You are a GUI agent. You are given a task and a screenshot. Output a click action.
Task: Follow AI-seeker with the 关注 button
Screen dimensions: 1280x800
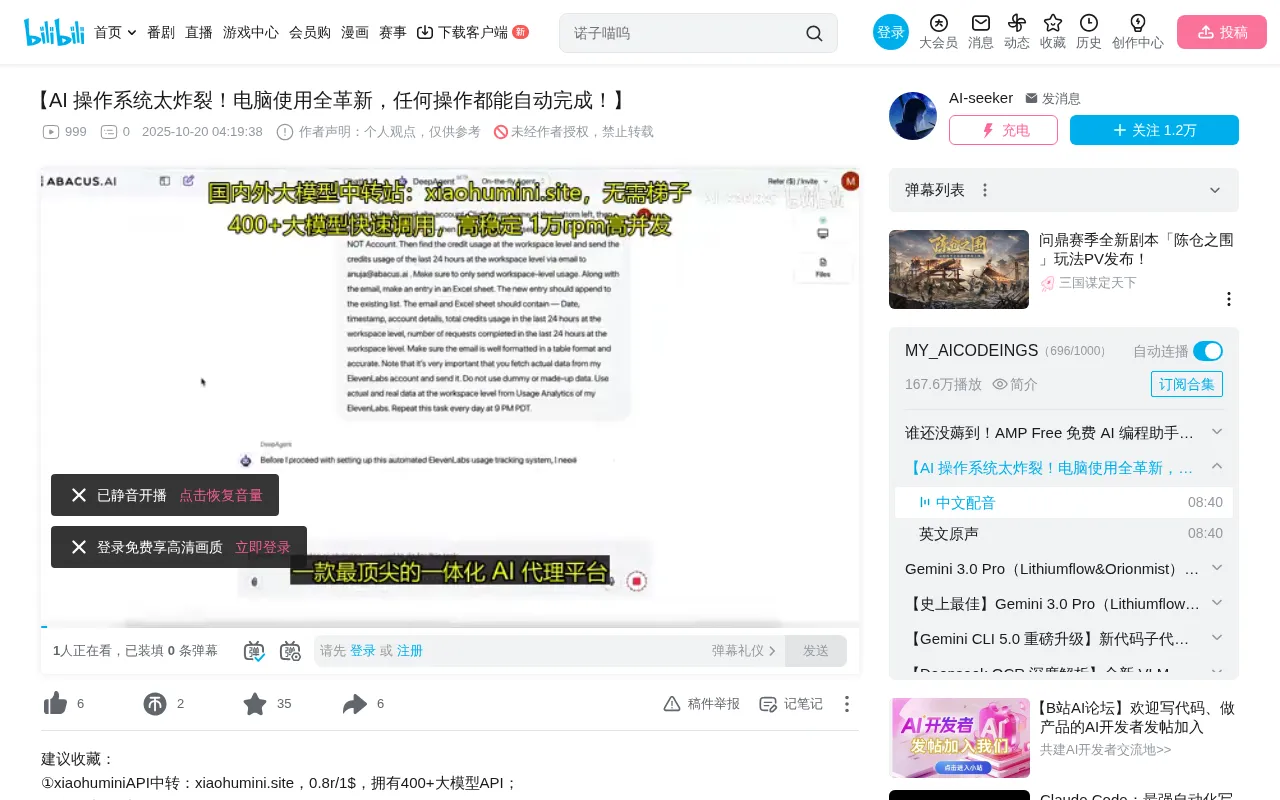coord(1154,130)
